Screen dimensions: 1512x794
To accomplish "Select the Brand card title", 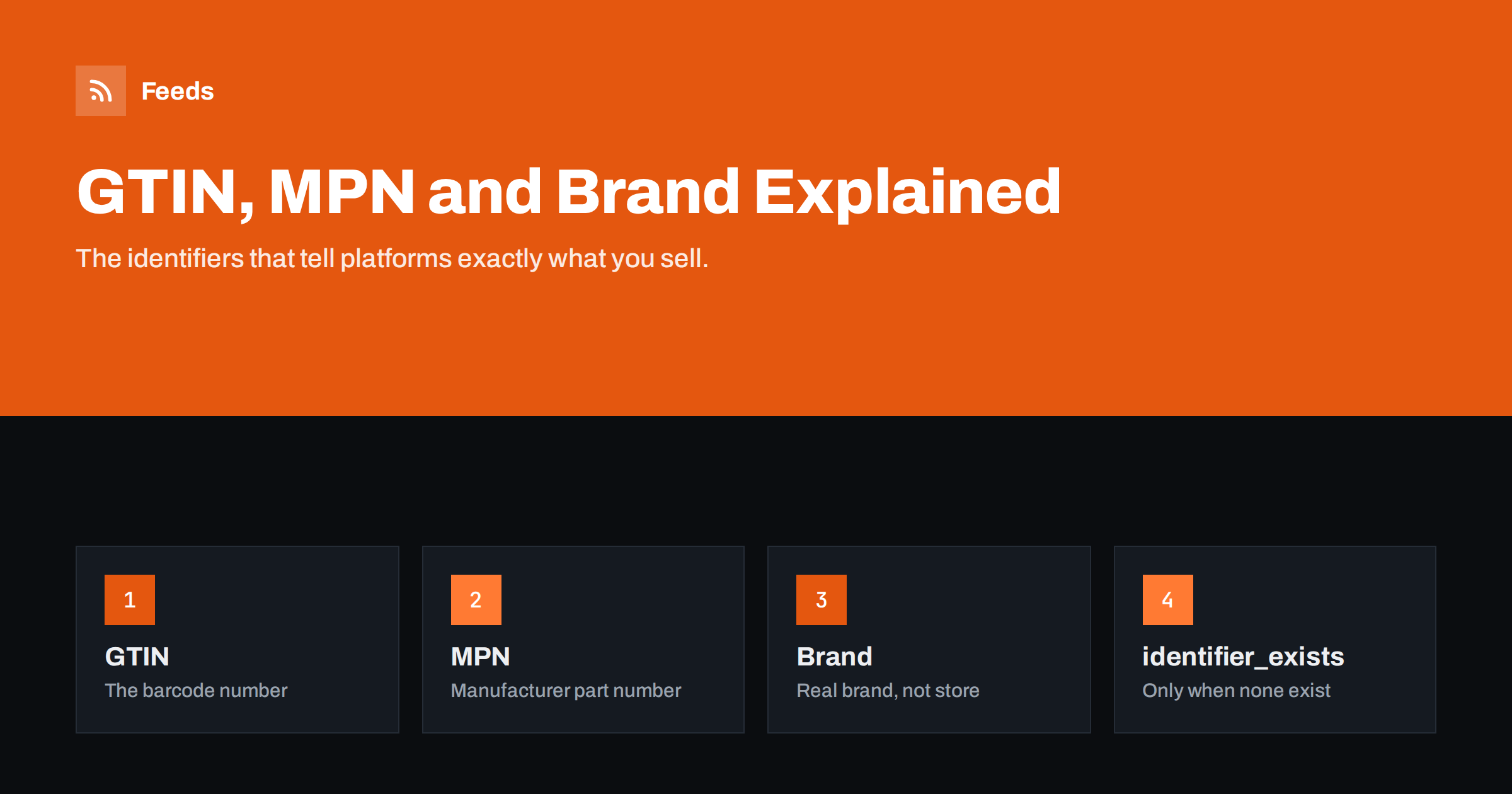I will 835,657.
